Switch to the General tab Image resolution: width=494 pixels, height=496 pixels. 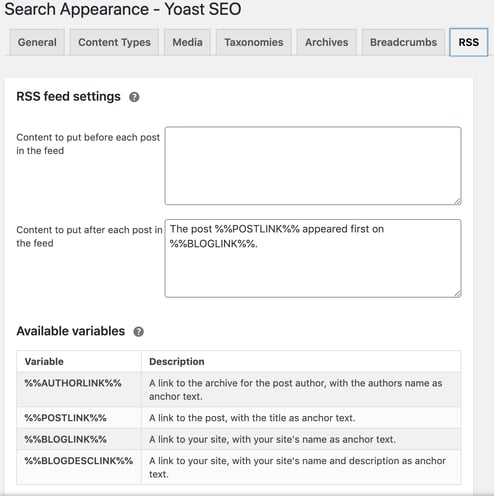[x=37, y=42]
